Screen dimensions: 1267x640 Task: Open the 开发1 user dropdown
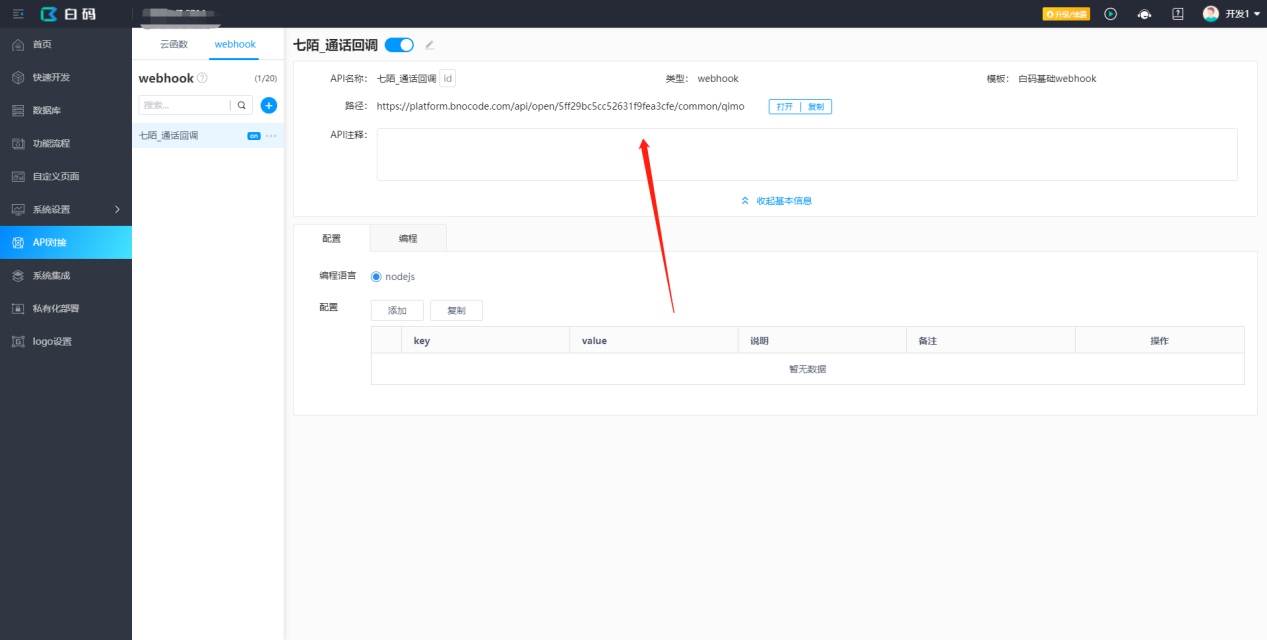point(1242,14)
